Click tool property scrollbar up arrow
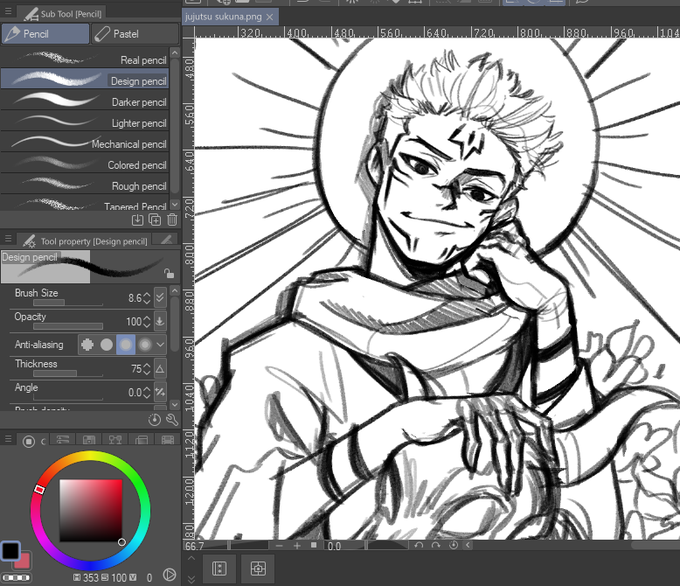Screen dimensions: 680x586 (x=175, y=290)
